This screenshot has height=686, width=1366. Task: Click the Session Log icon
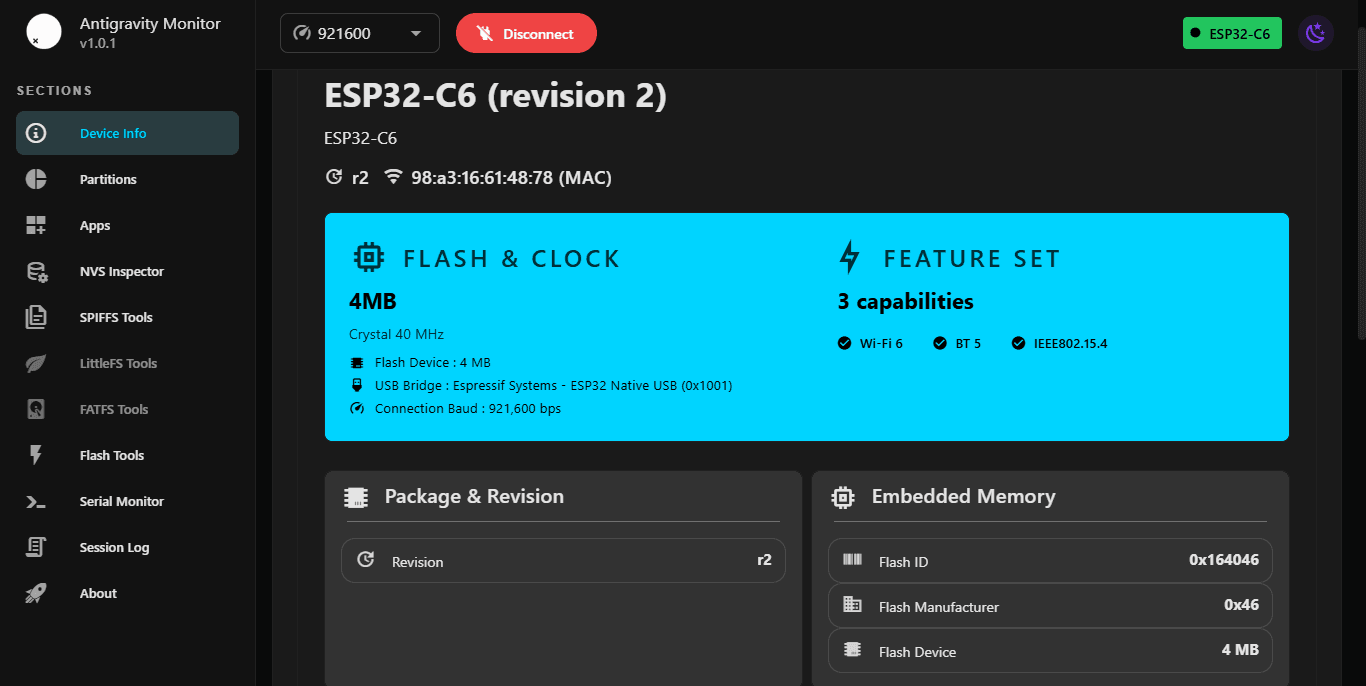(x=36, y=547)
